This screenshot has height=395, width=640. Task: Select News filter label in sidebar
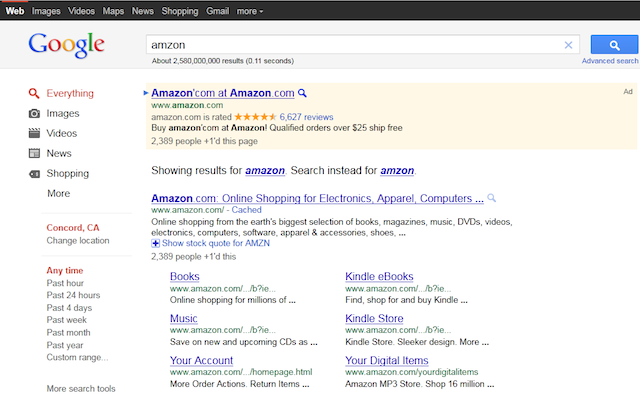59,153
